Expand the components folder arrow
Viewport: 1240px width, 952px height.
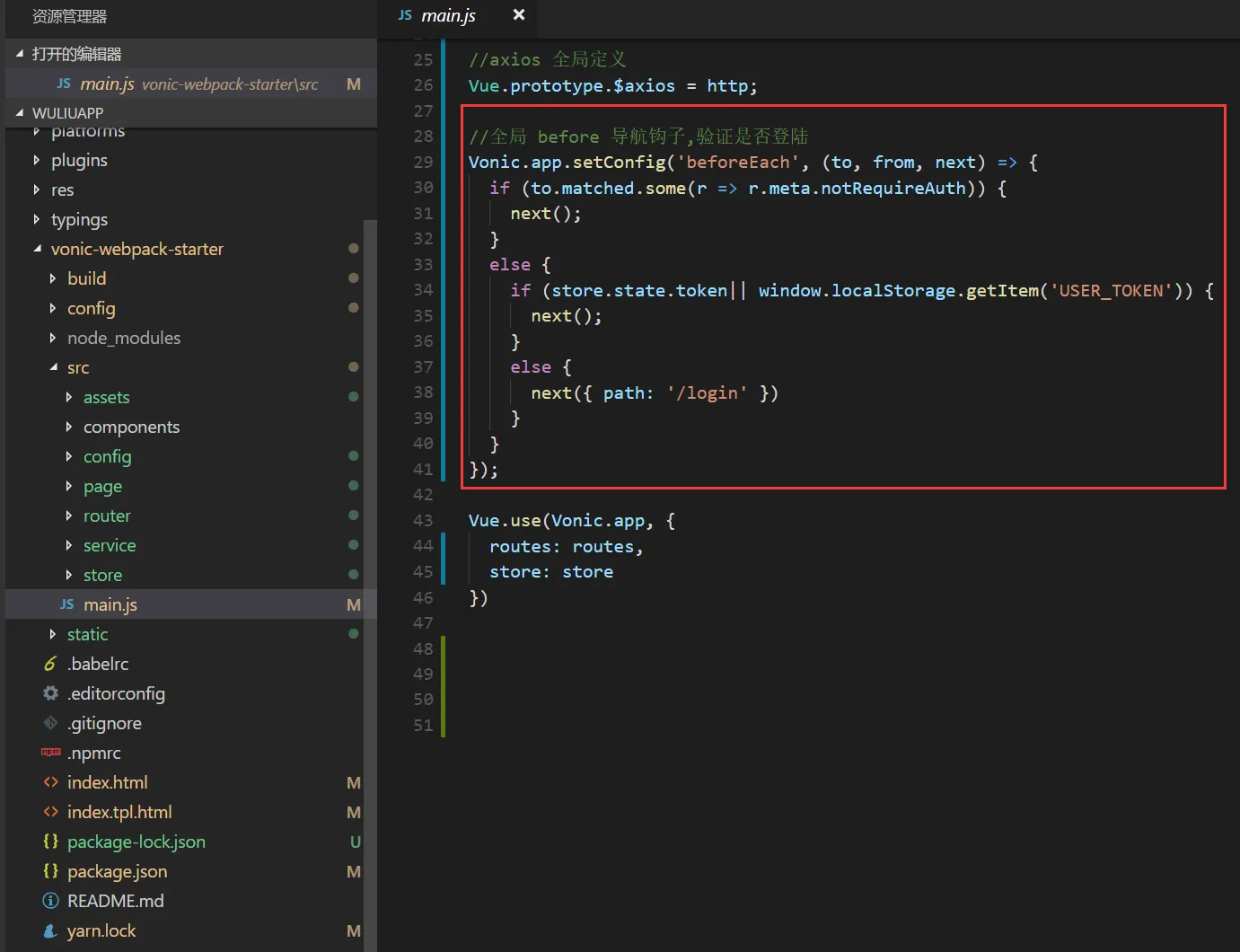(69, 427)
